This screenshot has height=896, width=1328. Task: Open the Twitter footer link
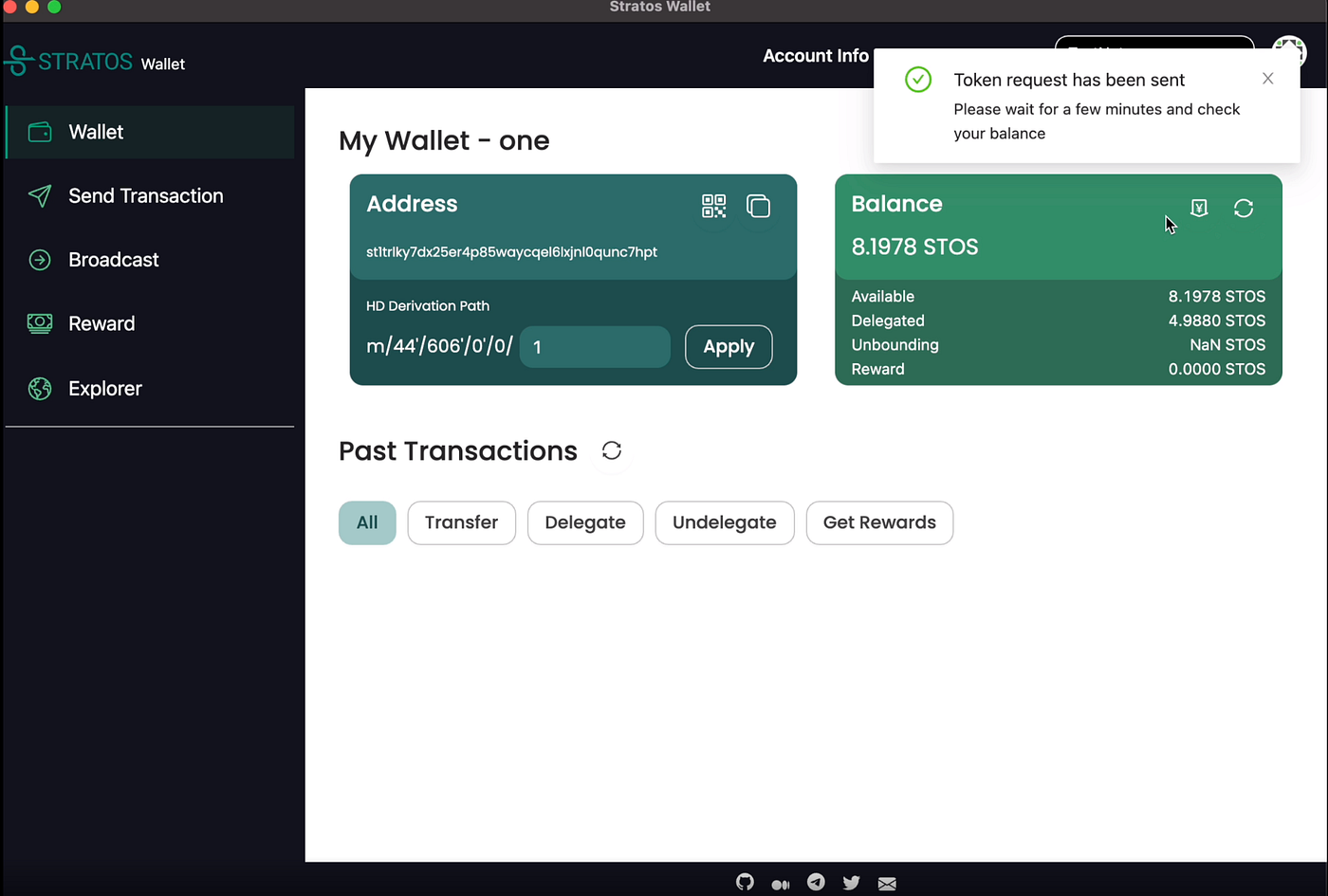point(851,883)
